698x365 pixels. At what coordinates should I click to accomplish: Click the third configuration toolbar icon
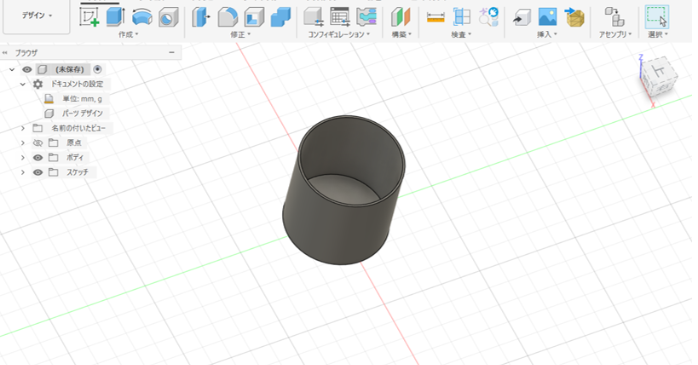tap(366, 17)
